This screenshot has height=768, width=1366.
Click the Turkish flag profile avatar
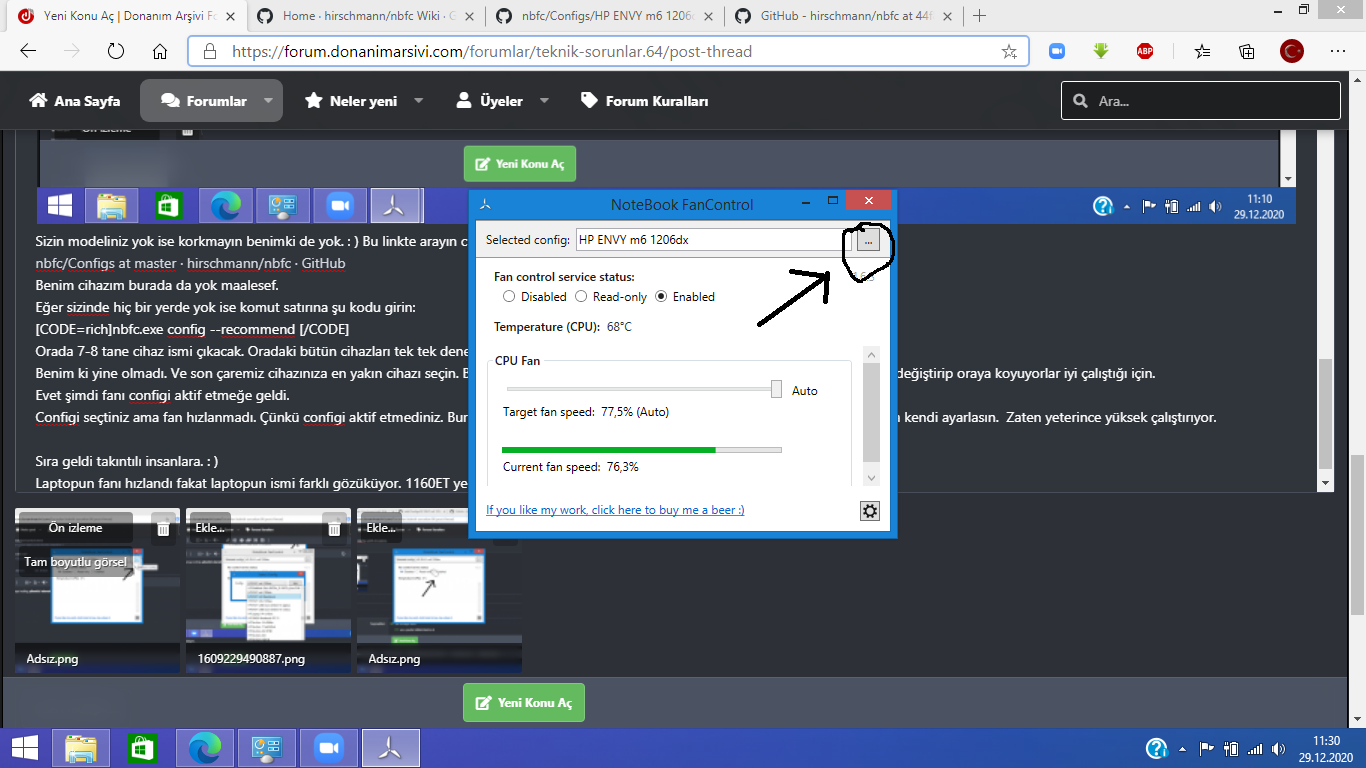1292,51
